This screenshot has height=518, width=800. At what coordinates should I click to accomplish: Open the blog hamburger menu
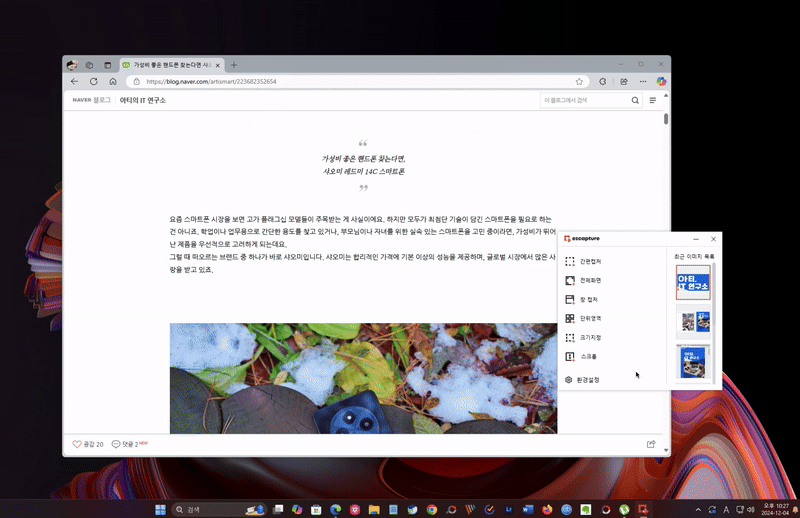pyautogui.click(x=653, y=101)
